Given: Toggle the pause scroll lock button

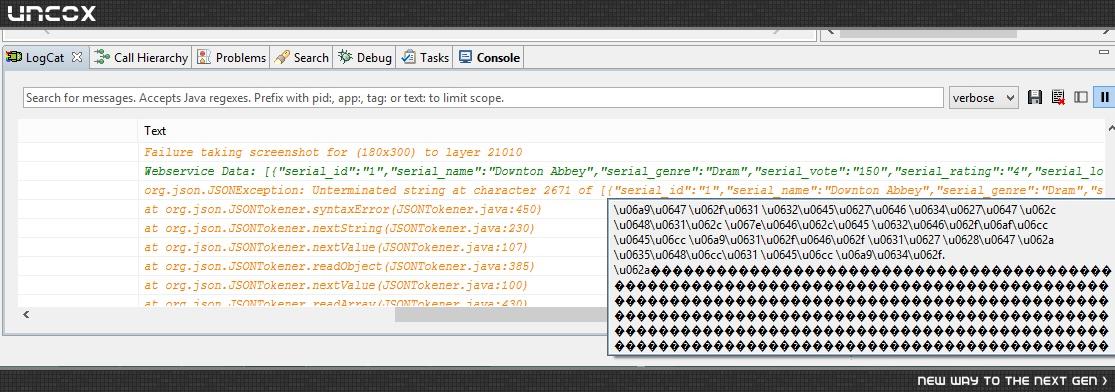Looking at the screenshot, I should click(1104, 97).
